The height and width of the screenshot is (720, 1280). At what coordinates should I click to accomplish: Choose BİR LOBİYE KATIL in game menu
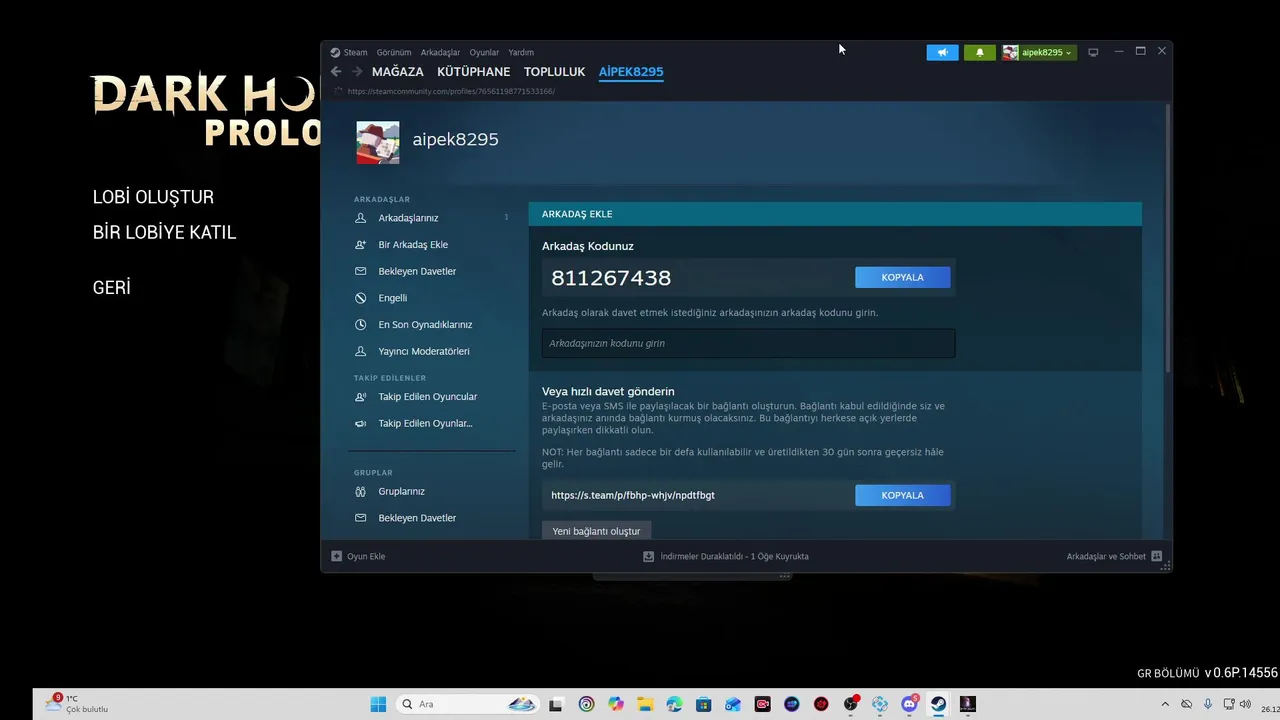point(164,232)
